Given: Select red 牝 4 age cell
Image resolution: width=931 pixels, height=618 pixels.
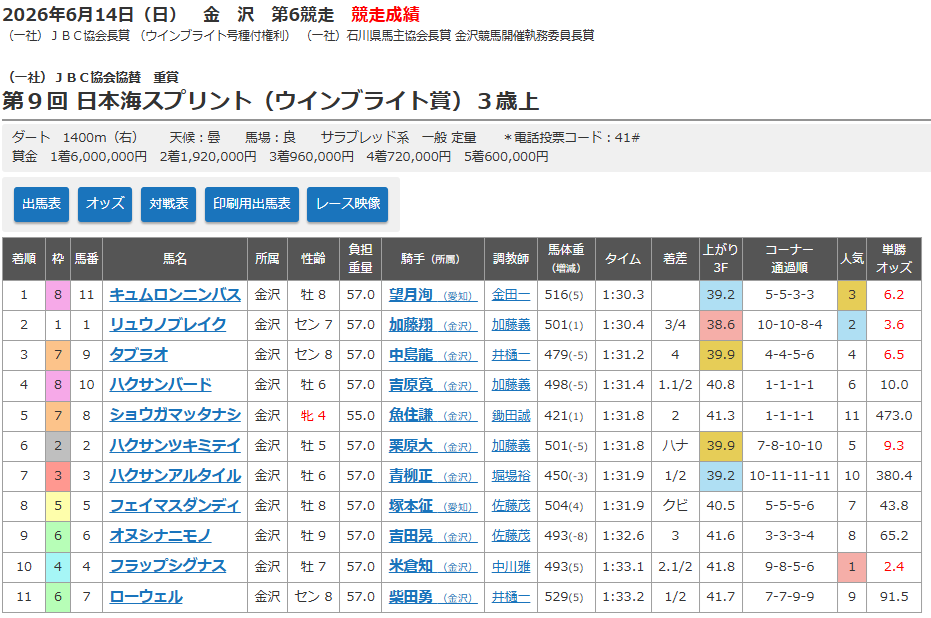Looking at the screenshot, I should pos(313,415).
